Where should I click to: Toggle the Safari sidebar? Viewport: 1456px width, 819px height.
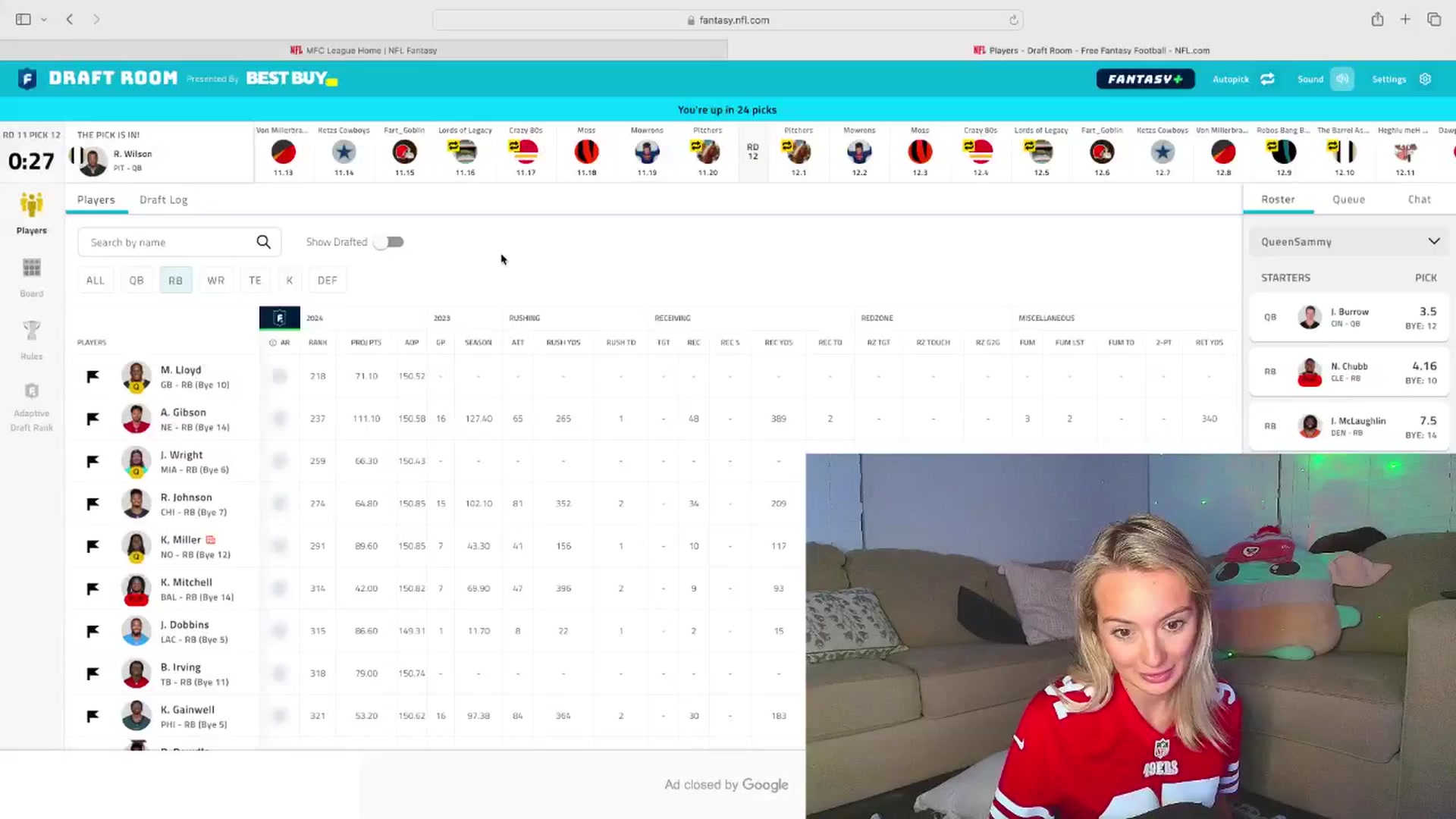coord(24,20)
